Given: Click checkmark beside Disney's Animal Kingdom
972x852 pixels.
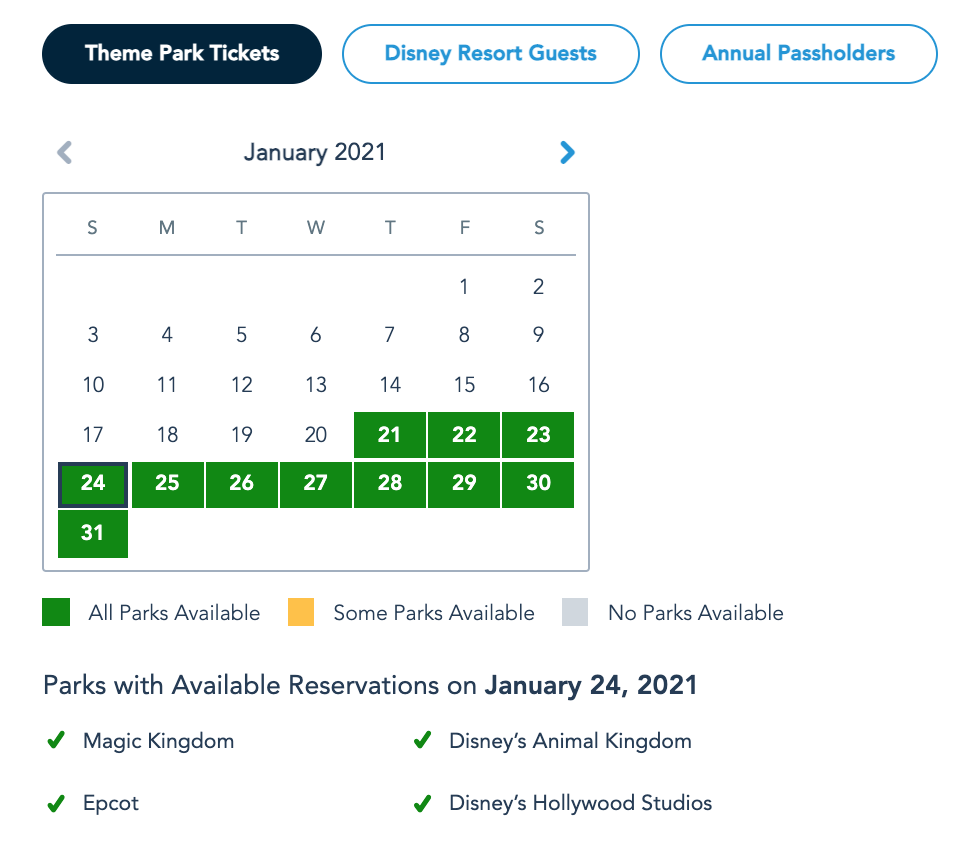Looking at the screenshot, I should point(422,741).
